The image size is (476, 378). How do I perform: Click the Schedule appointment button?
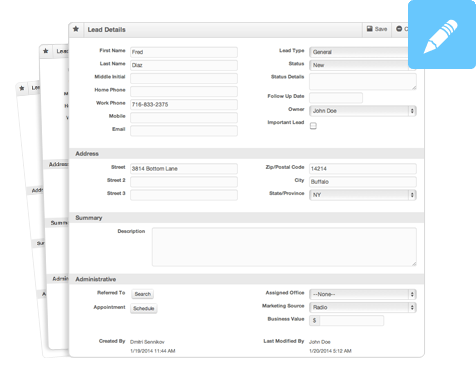(x=144, y=308)
